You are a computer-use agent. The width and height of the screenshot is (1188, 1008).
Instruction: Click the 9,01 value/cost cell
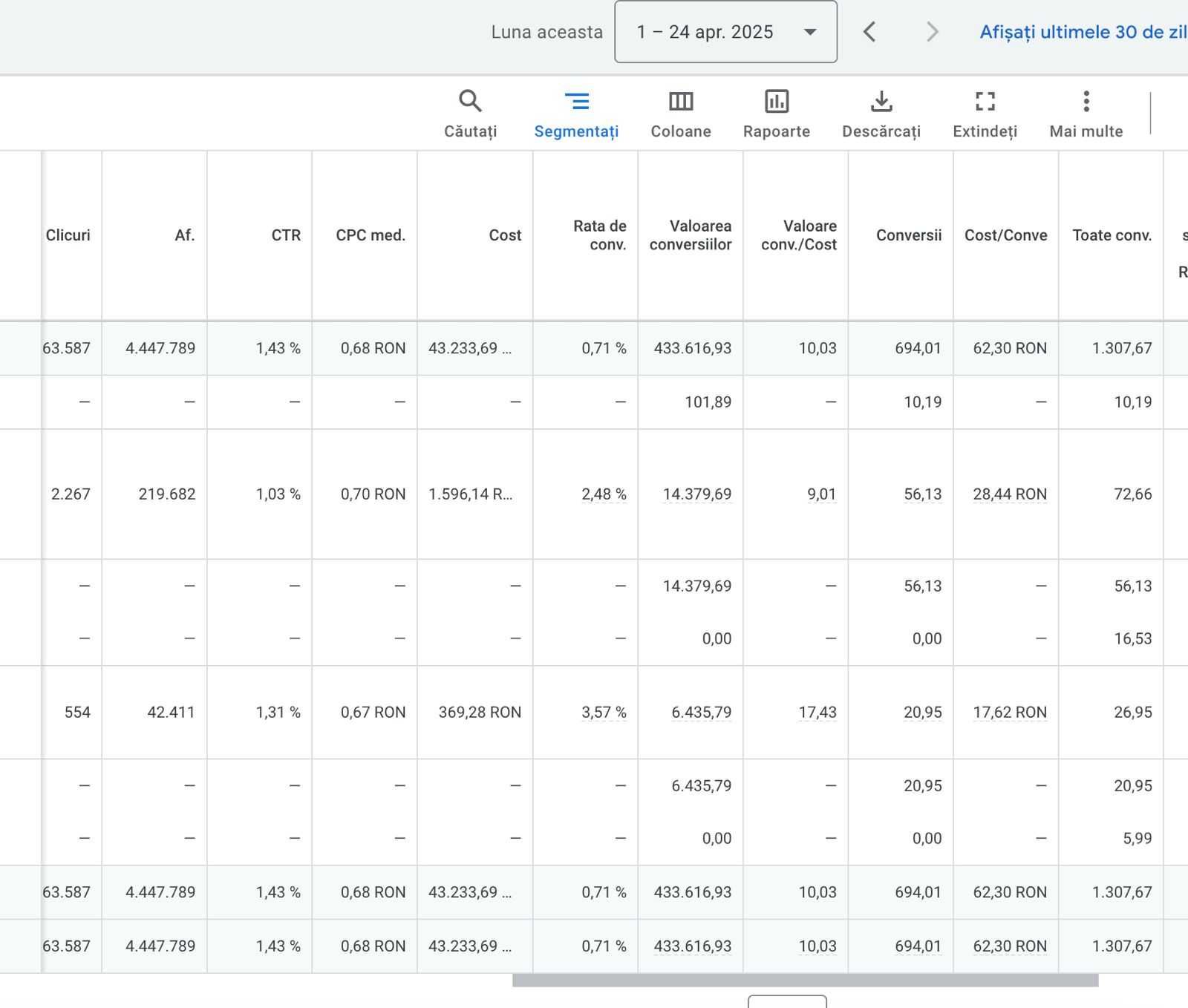coord(822,494)
